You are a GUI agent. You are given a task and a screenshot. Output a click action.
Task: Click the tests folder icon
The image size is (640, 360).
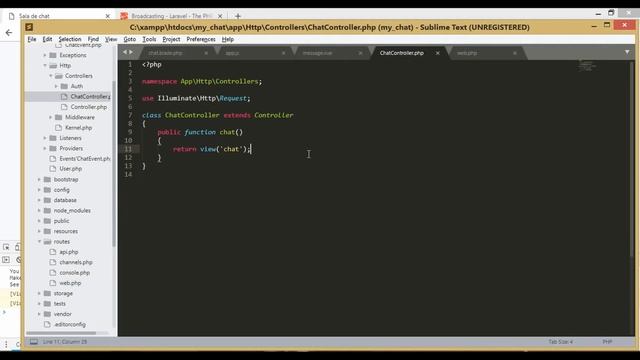[47, 304]
